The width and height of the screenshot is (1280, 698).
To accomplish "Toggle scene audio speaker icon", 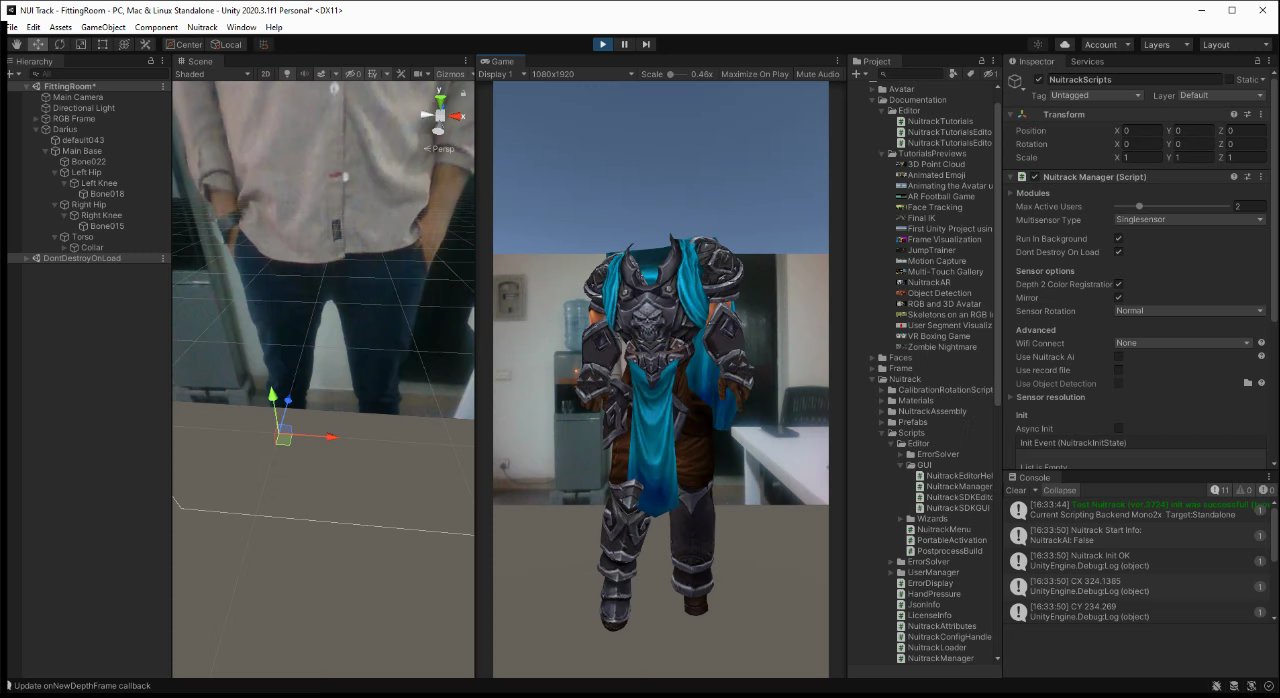I will 305,74.
